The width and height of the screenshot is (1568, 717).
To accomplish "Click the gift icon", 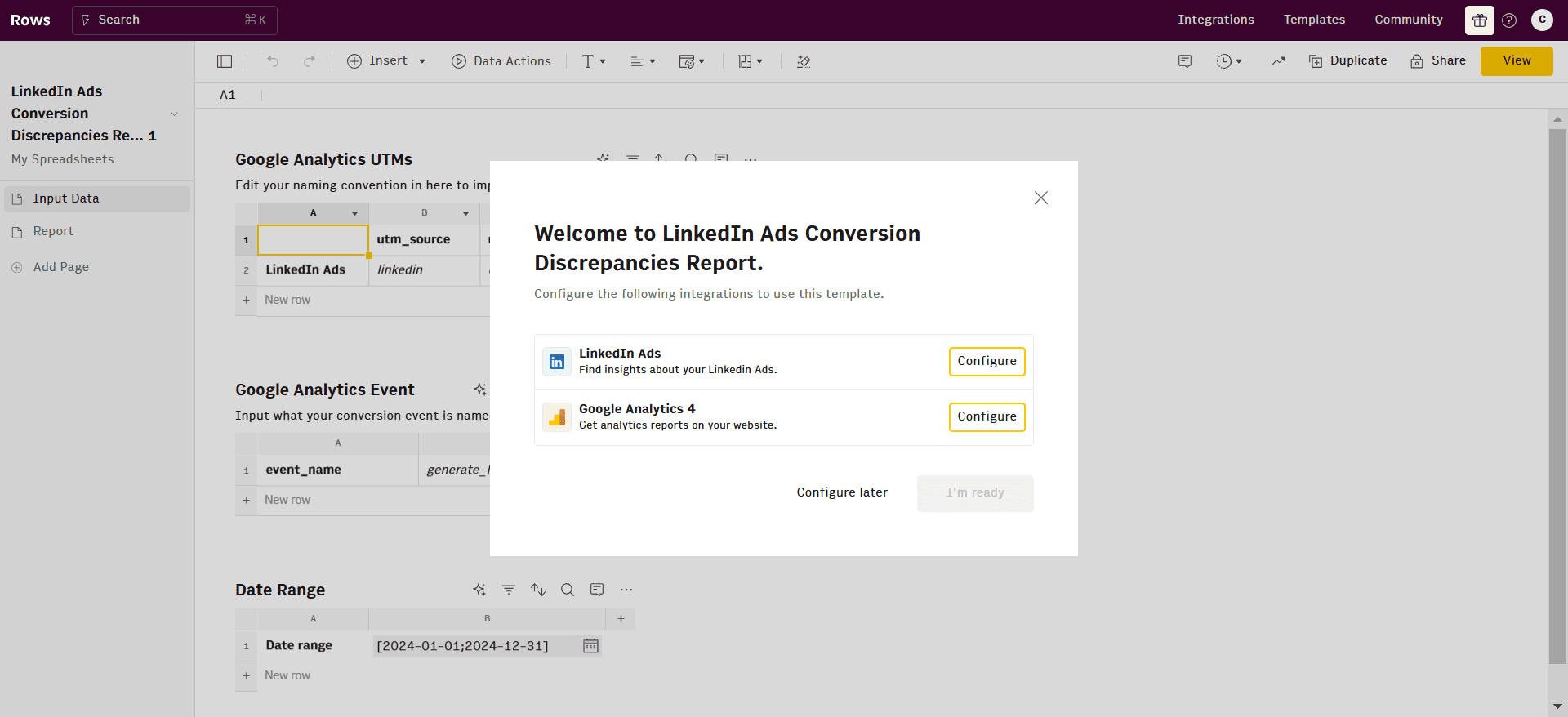I will point(1479,20).
